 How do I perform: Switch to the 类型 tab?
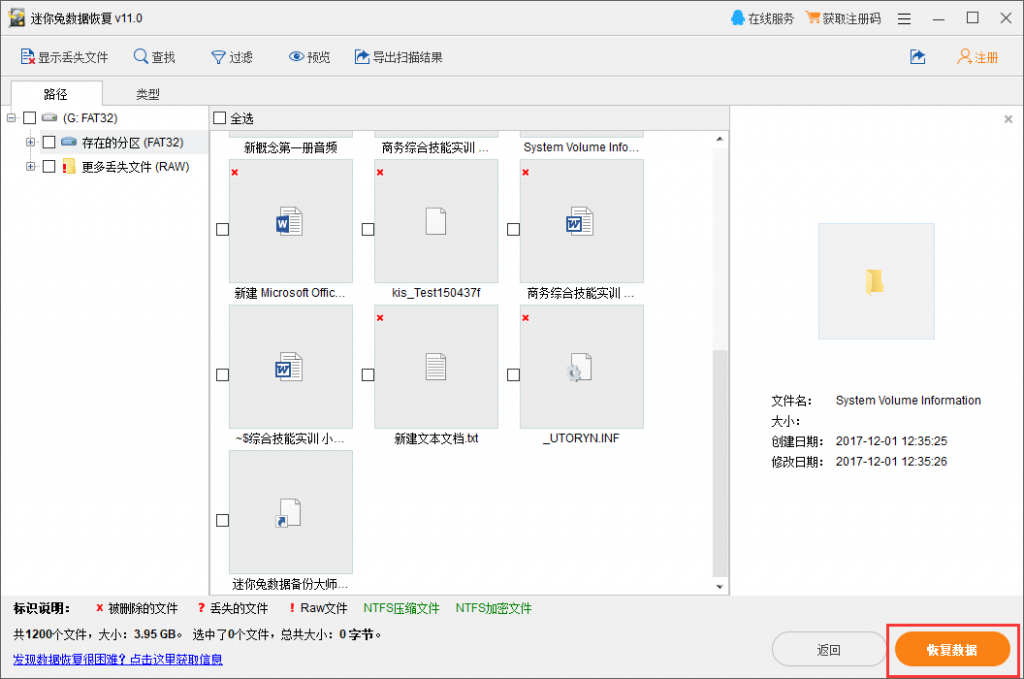[148, 94]
